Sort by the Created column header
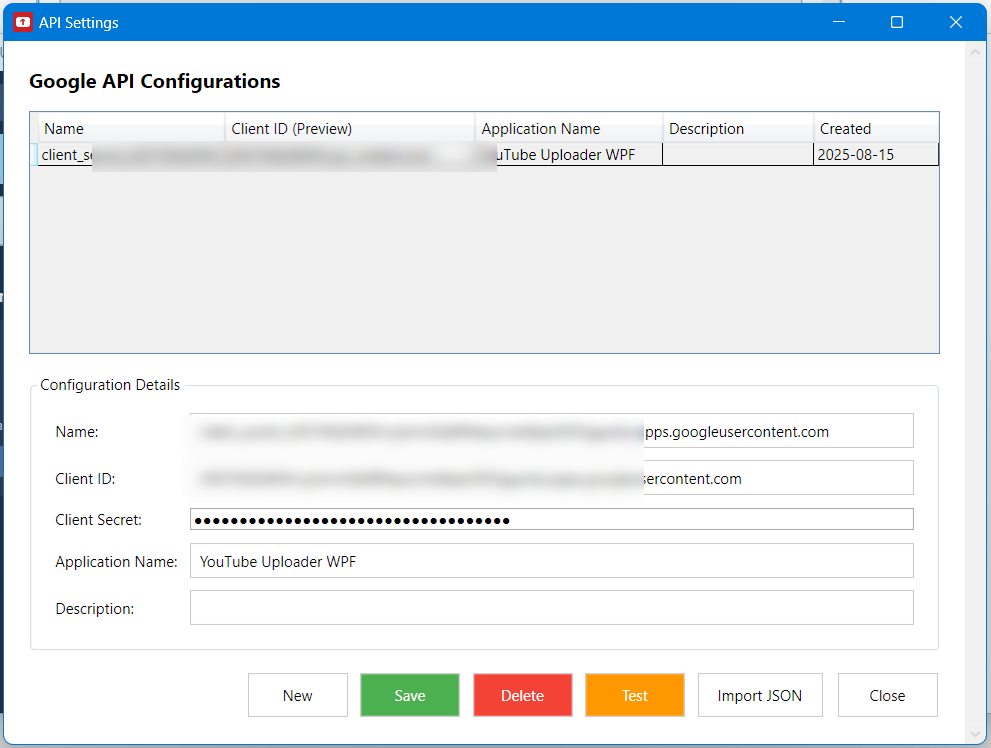 tap(876, 128)
